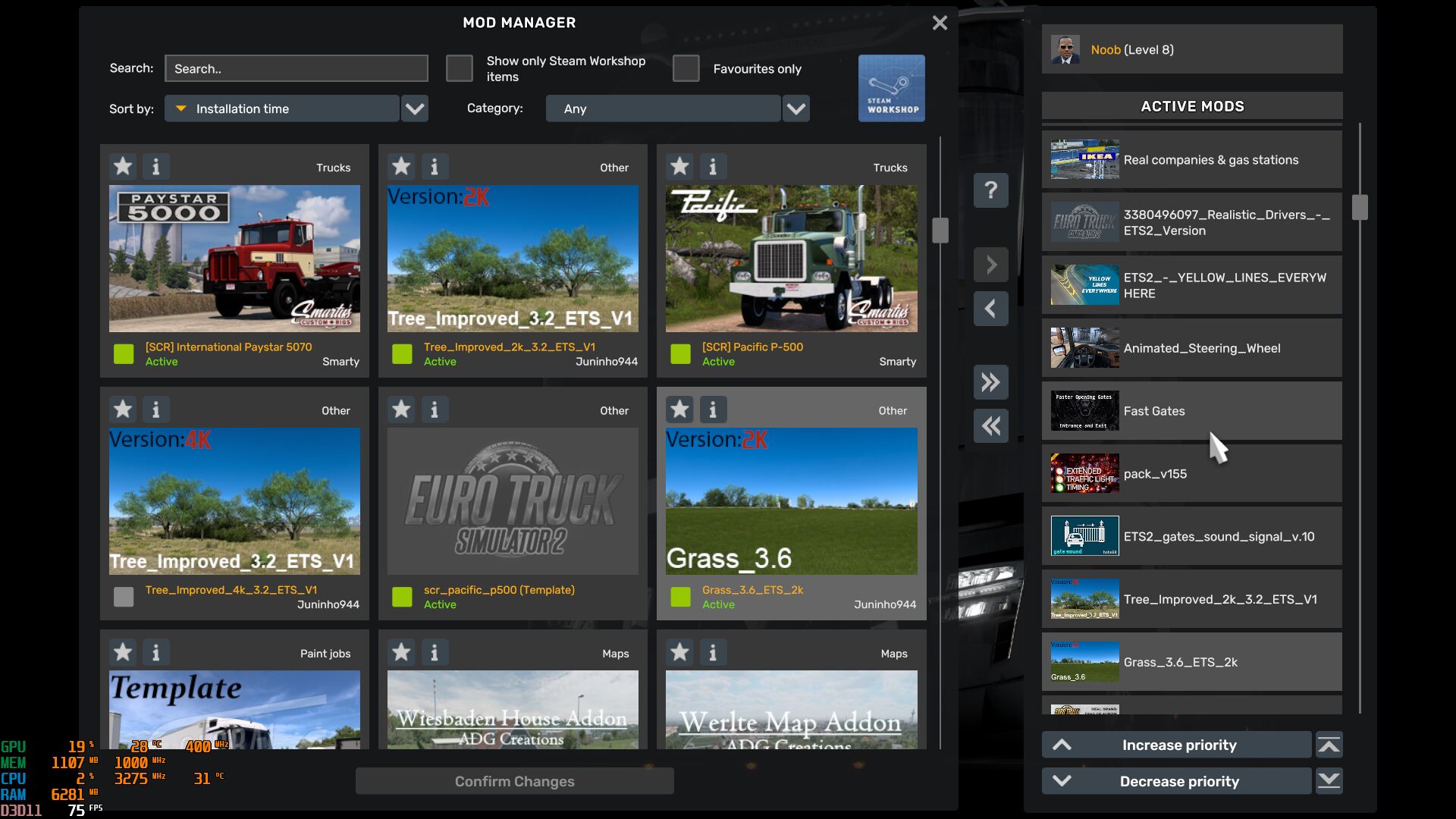Click the active mods list scrollbar handle
Viewport: 1456px width, 819px height.
point(1359,207)
